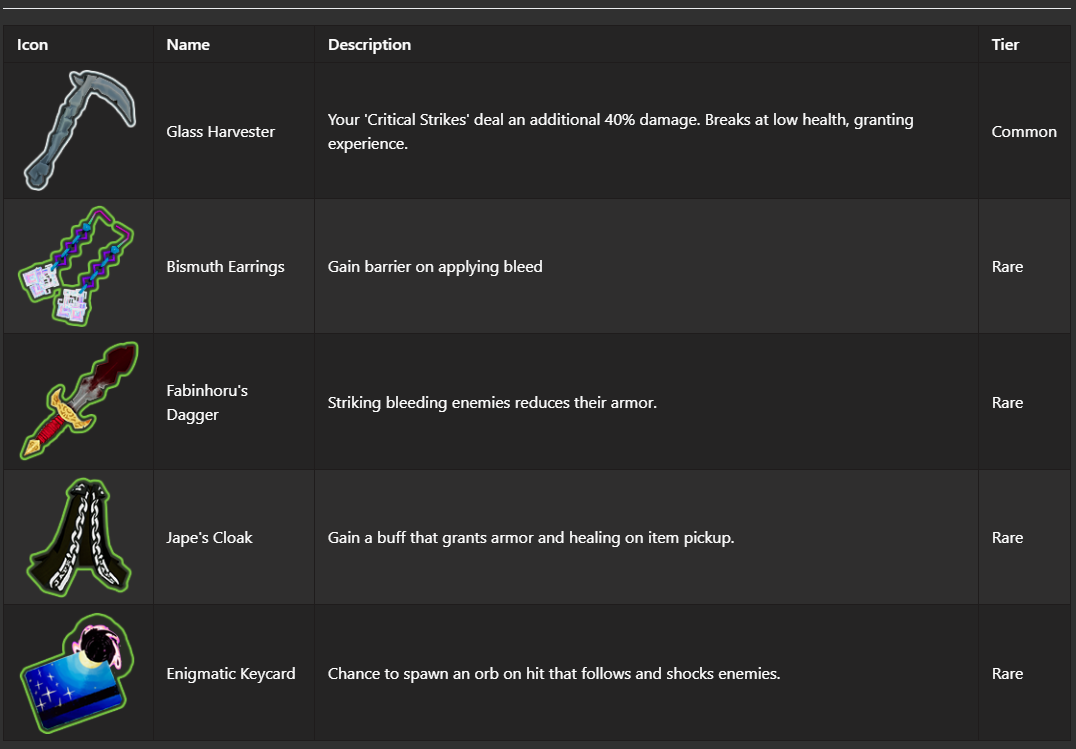
Task: Click the Jape's Cloak name
Action: tap(209, 538)
